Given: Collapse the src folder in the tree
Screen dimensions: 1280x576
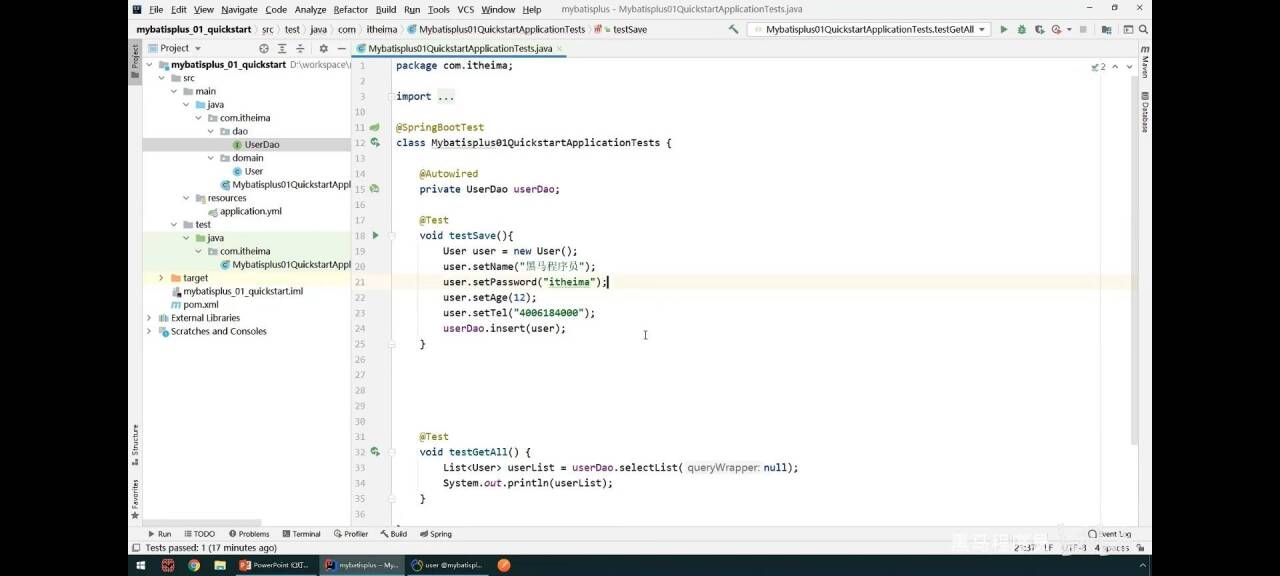Looking at the screenshot, I should pos(162,78).
